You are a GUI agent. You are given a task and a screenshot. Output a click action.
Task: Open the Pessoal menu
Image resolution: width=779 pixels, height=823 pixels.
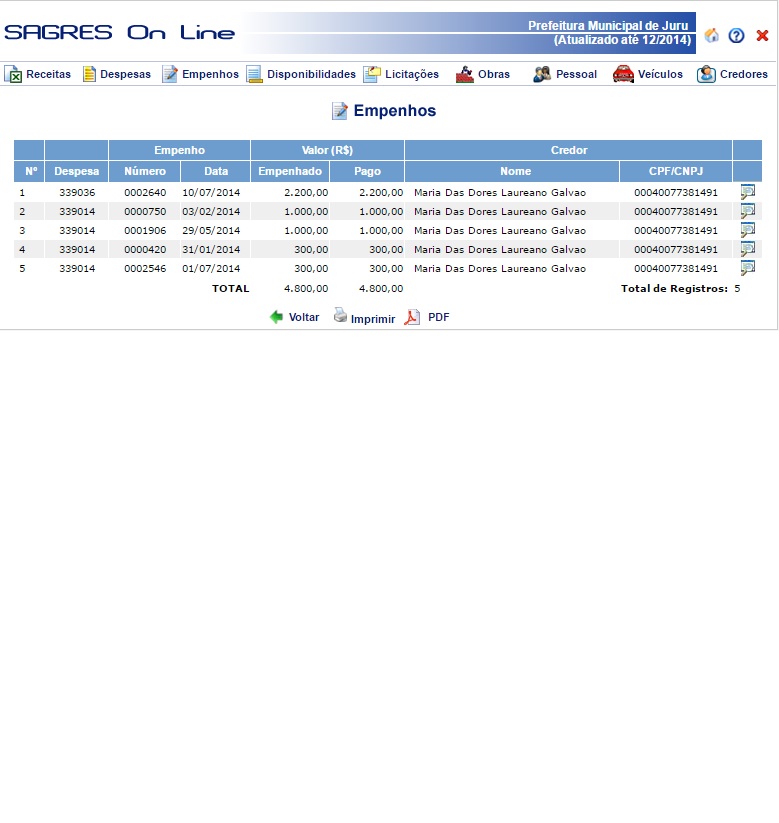coord(565,74)
